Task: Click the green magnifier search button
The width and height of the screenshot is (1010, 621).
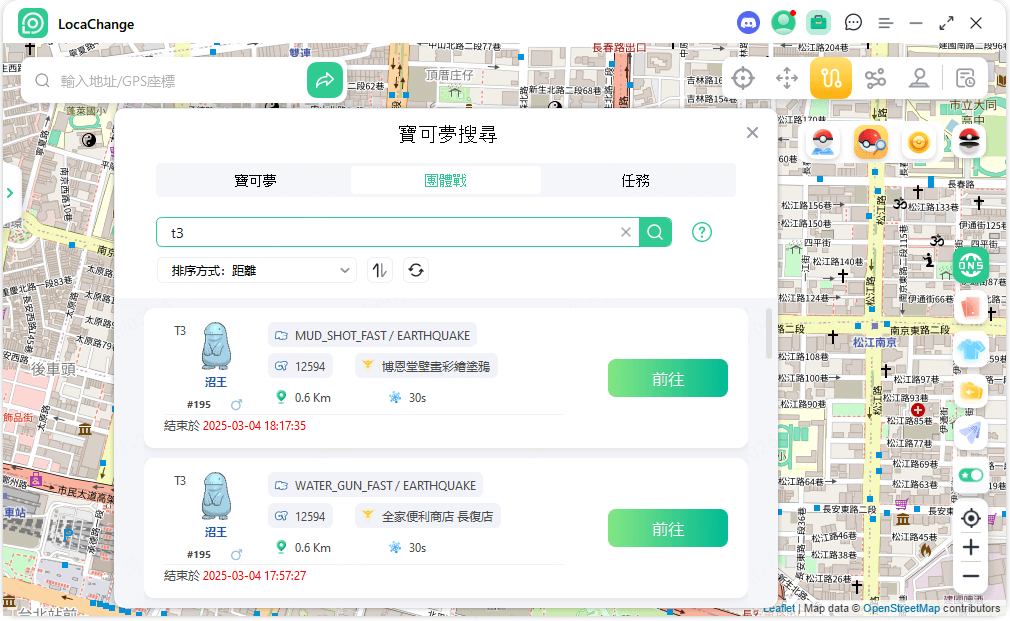Action: pyautogui.click(x=655, y=232)
